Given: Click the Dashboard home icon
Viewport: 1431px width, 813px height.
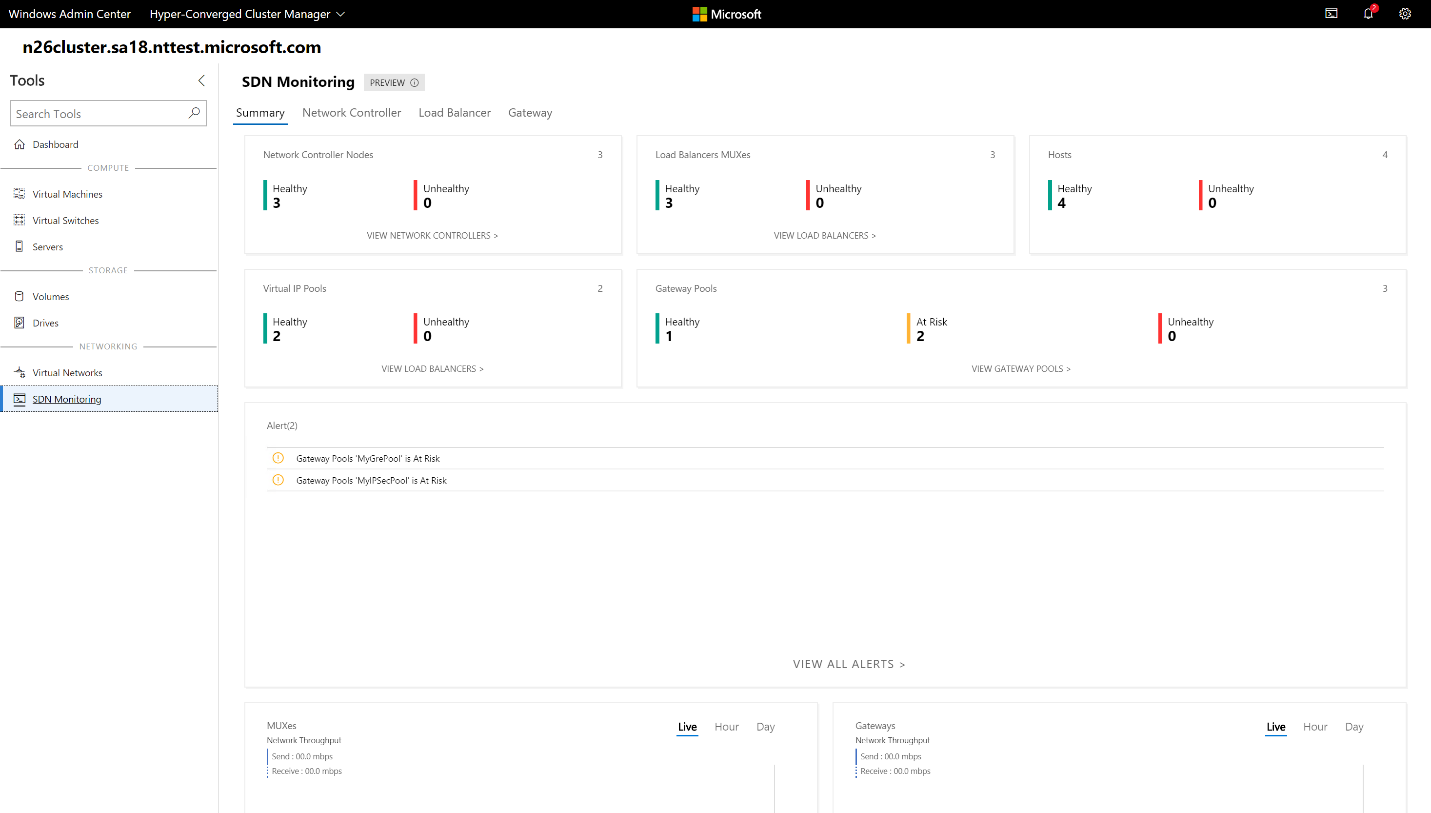Looking at the screenshot, I should point(20,145).
